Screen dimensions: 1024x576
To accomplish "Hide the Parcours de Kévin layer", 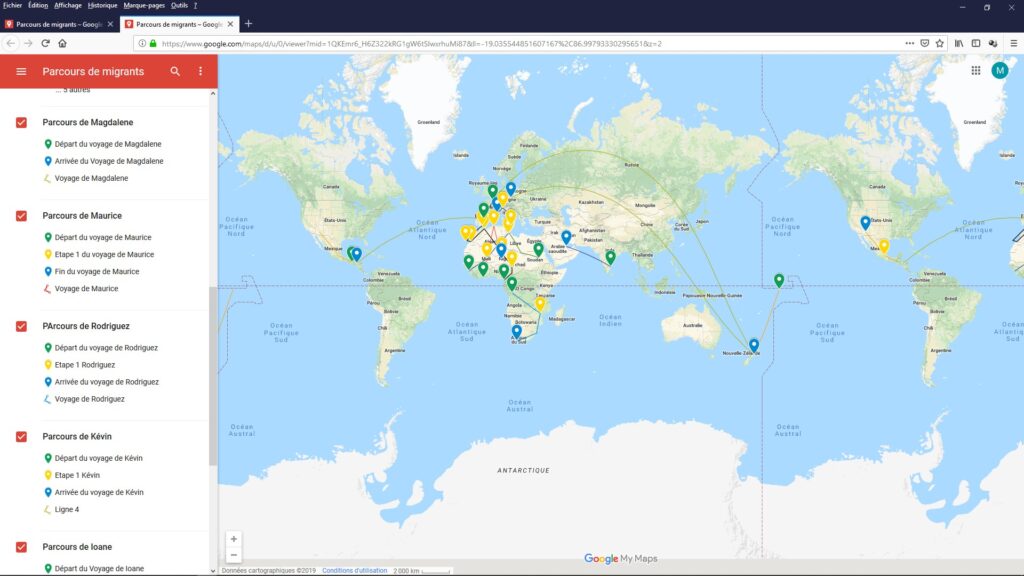I will pyautogui.click(x=21, y=437).
